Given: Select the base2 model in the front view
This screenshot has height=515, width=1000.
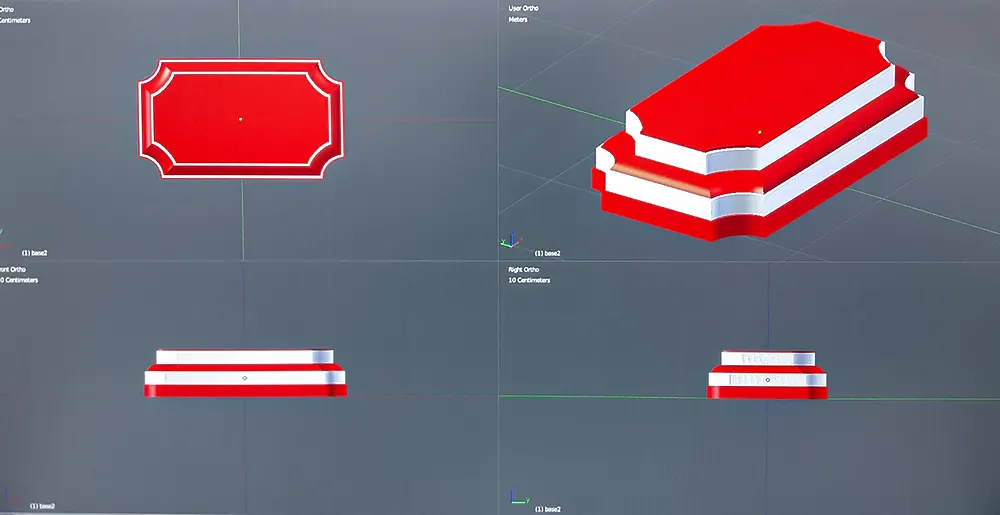Looking at the screenshot, I should [x=245, y=373].
